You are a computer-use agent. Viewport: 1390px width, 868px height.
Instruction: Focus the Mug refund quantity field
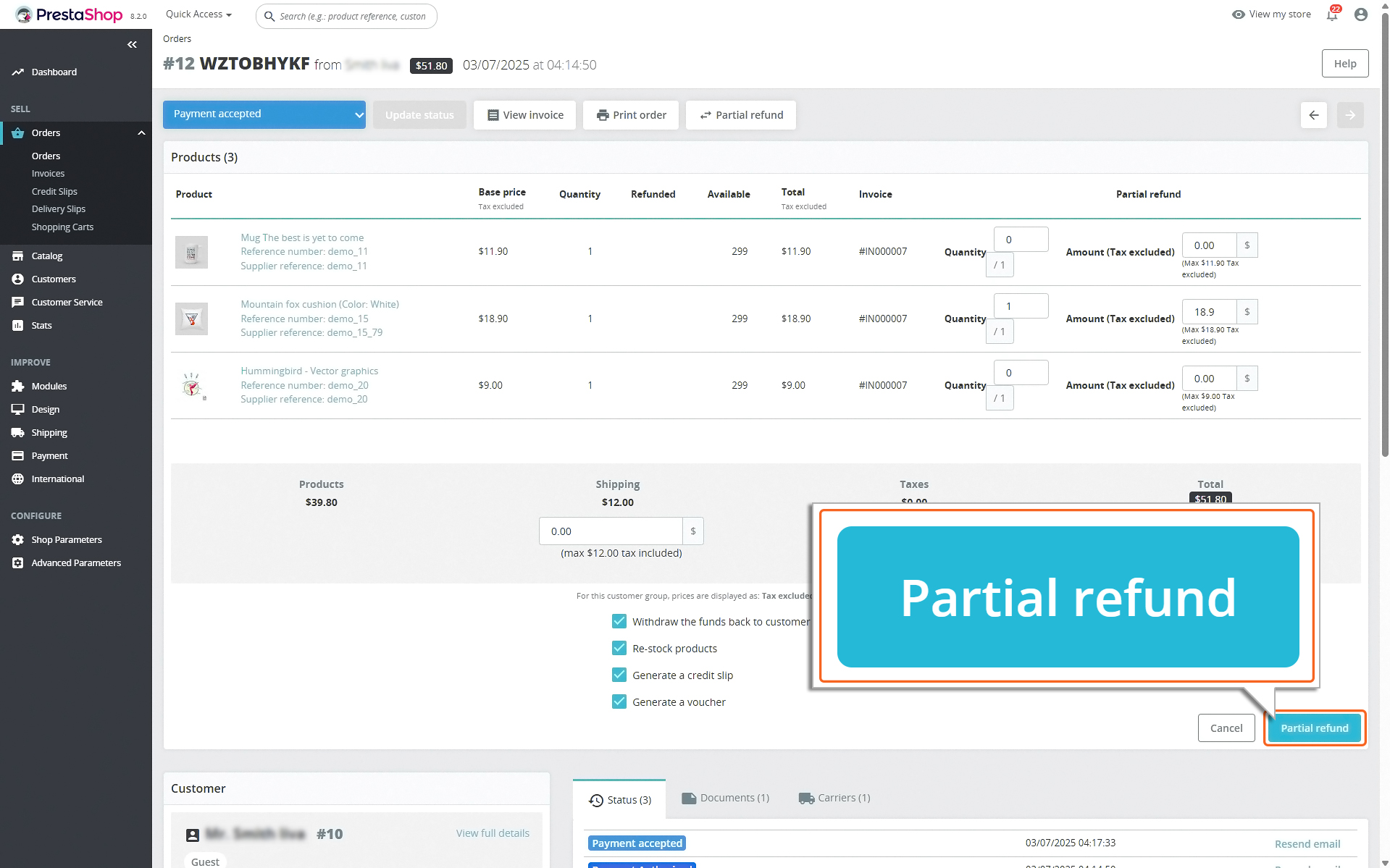click(x=1021, y=240)
